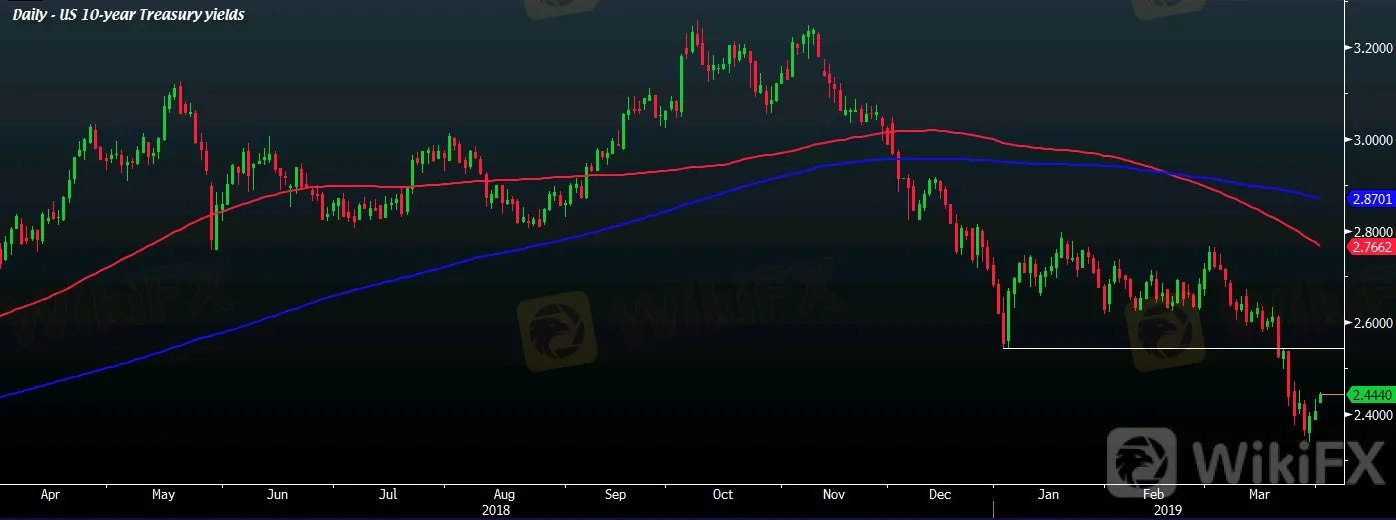
Task: Click the Jun label on time axis
Action: coord(278,494)
